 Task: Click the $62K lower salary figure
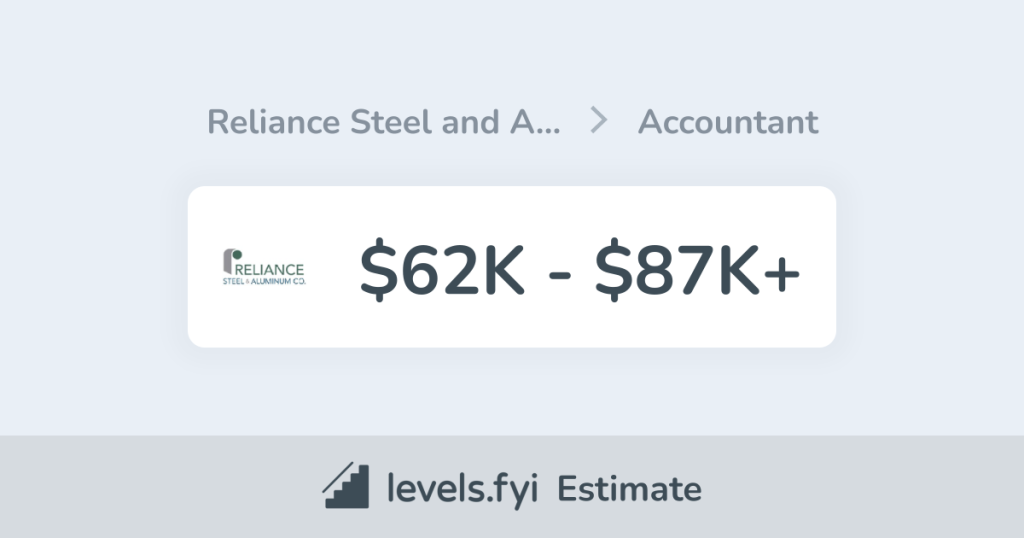tap(441, 268)
